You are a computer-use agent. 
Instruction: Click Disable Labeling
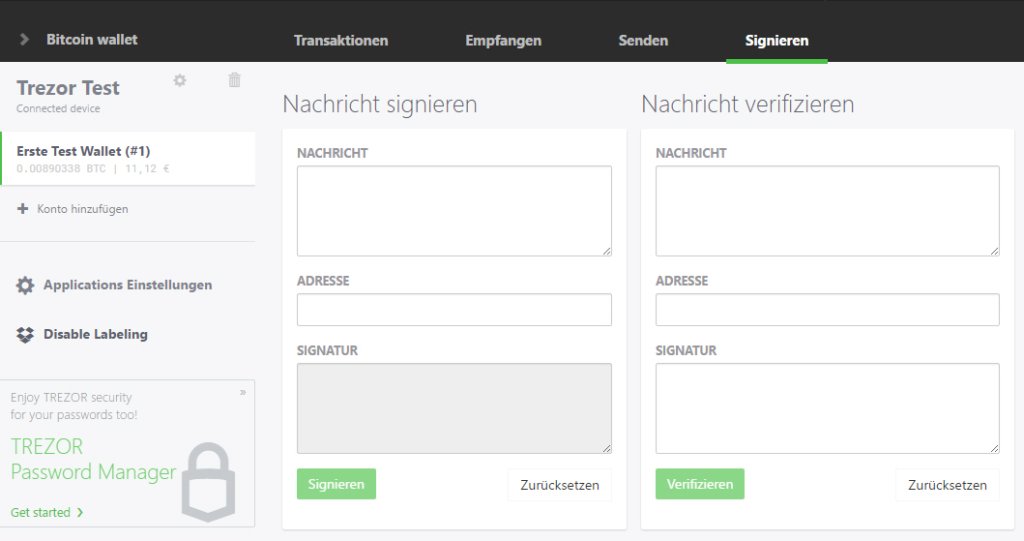(x=95, y=334)
